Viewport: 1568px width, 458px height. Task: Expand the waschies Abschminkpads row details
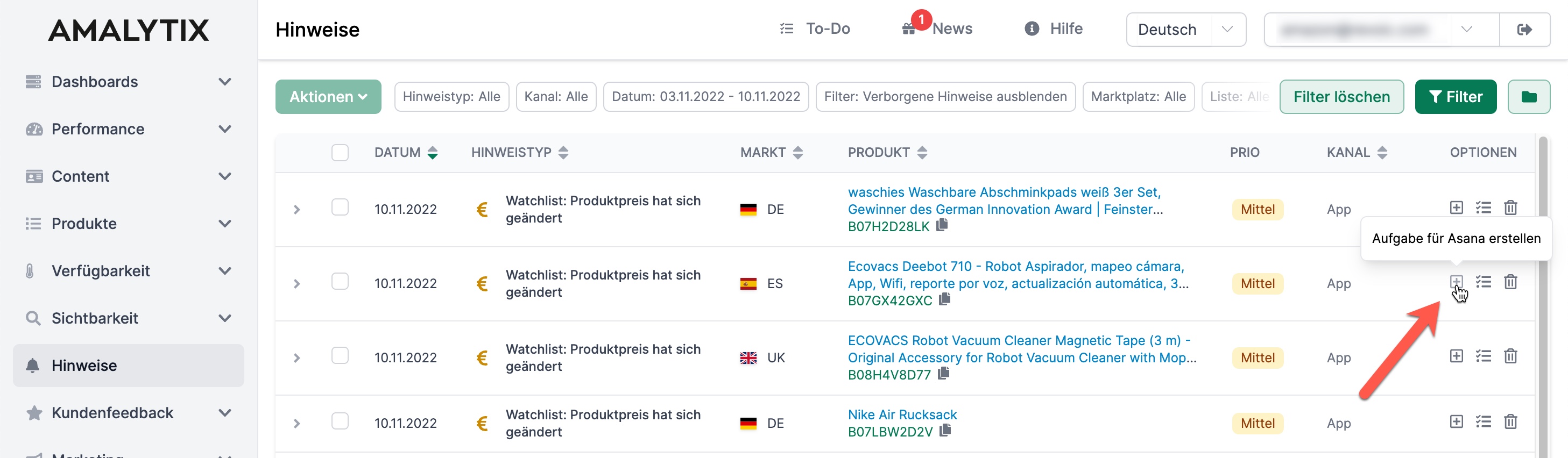tap(296, 209)
